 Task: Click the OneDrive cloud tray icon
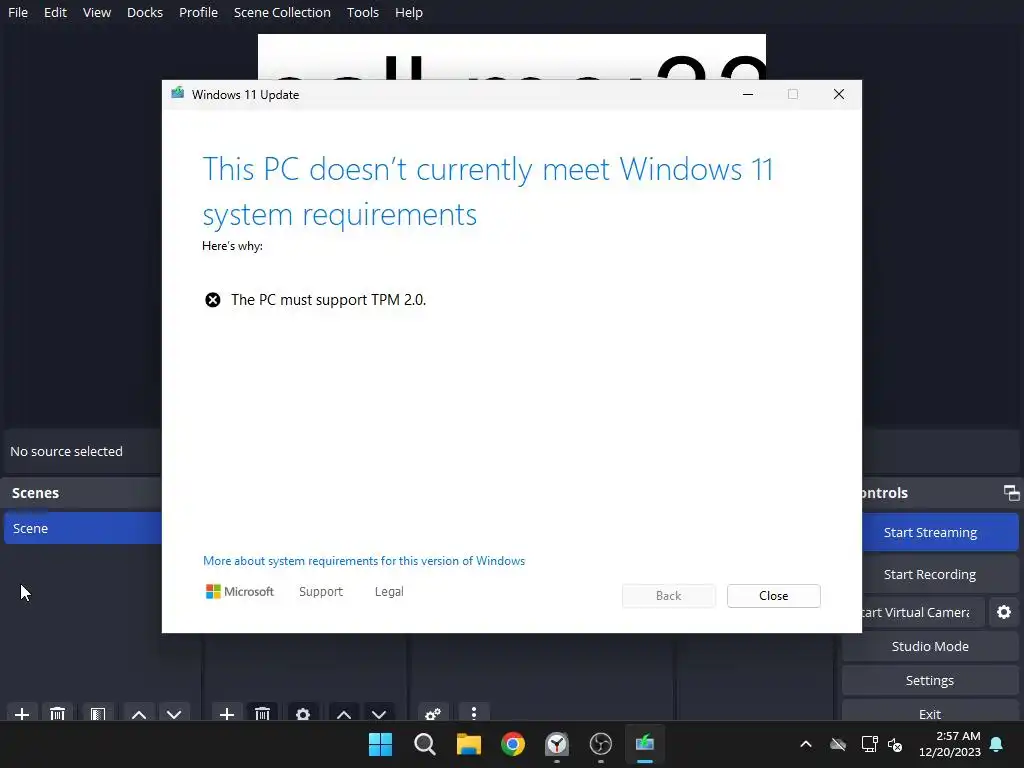[838, 744]
